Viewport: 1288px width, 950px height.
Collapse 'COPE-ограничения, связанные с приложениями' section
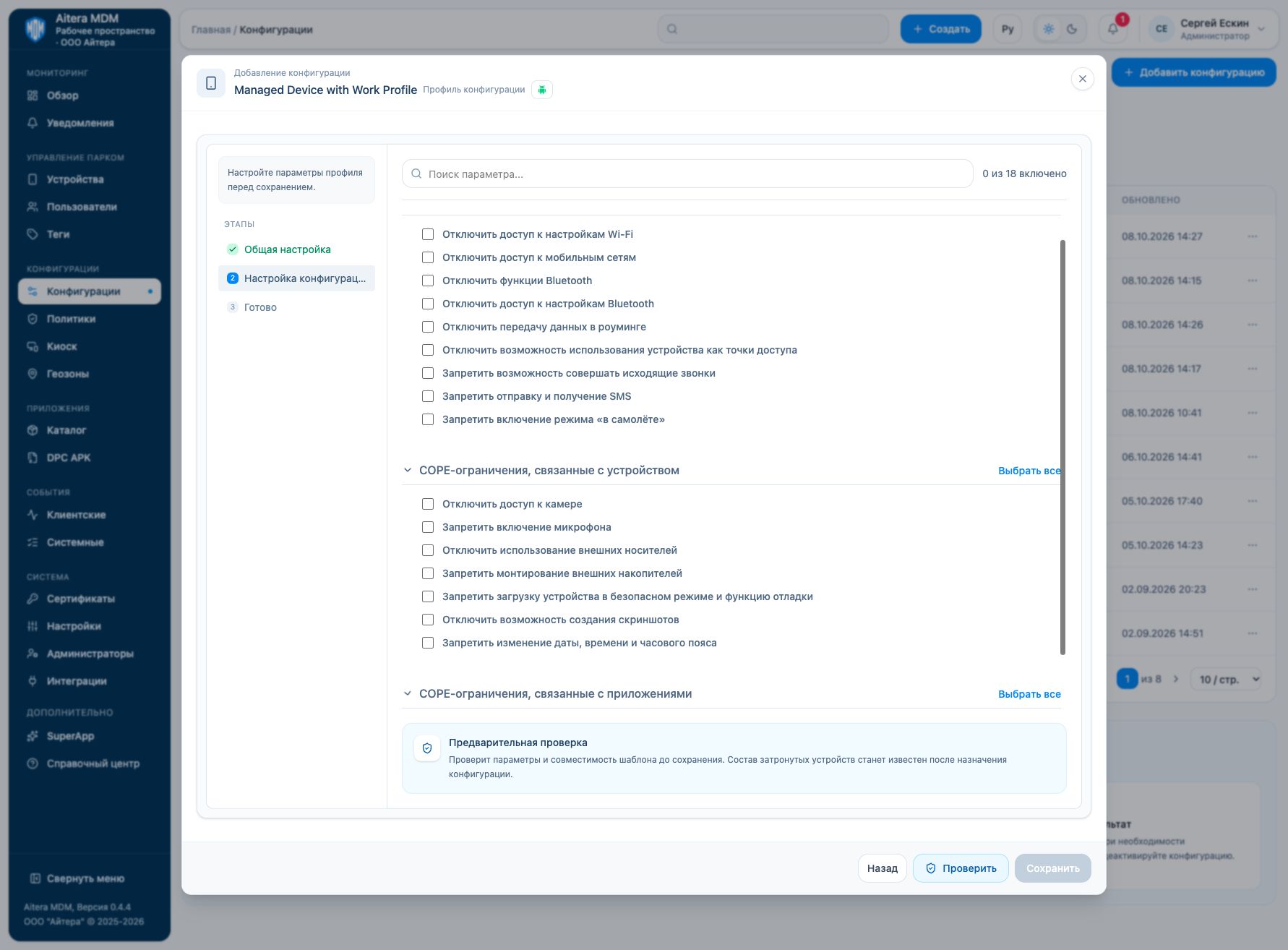pyautogui.click(x=408, y=693)
